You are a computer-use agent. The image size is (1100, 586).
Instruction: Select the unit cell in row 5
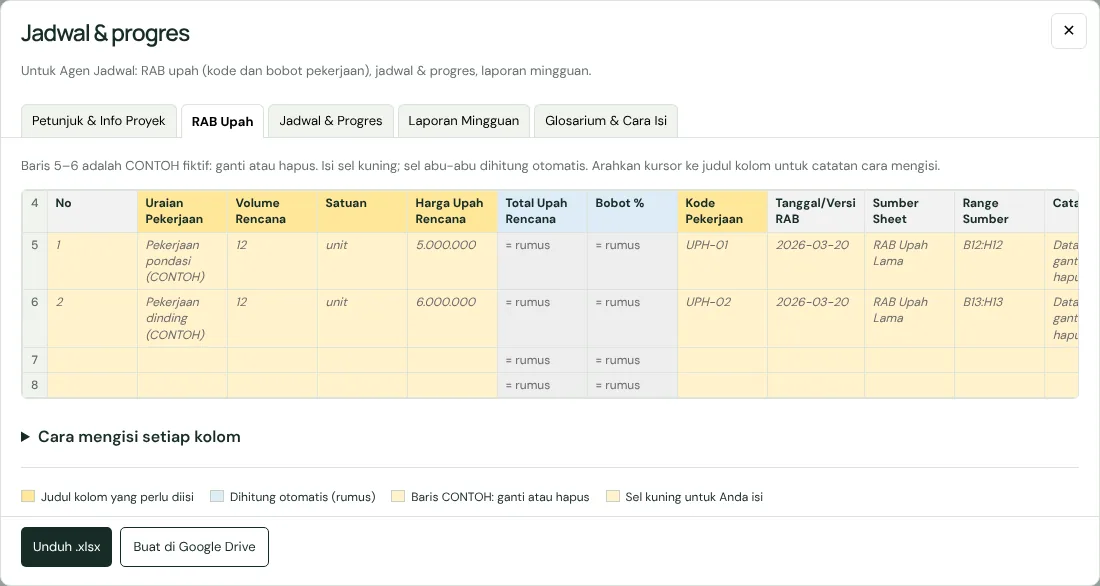click(362, 261)
